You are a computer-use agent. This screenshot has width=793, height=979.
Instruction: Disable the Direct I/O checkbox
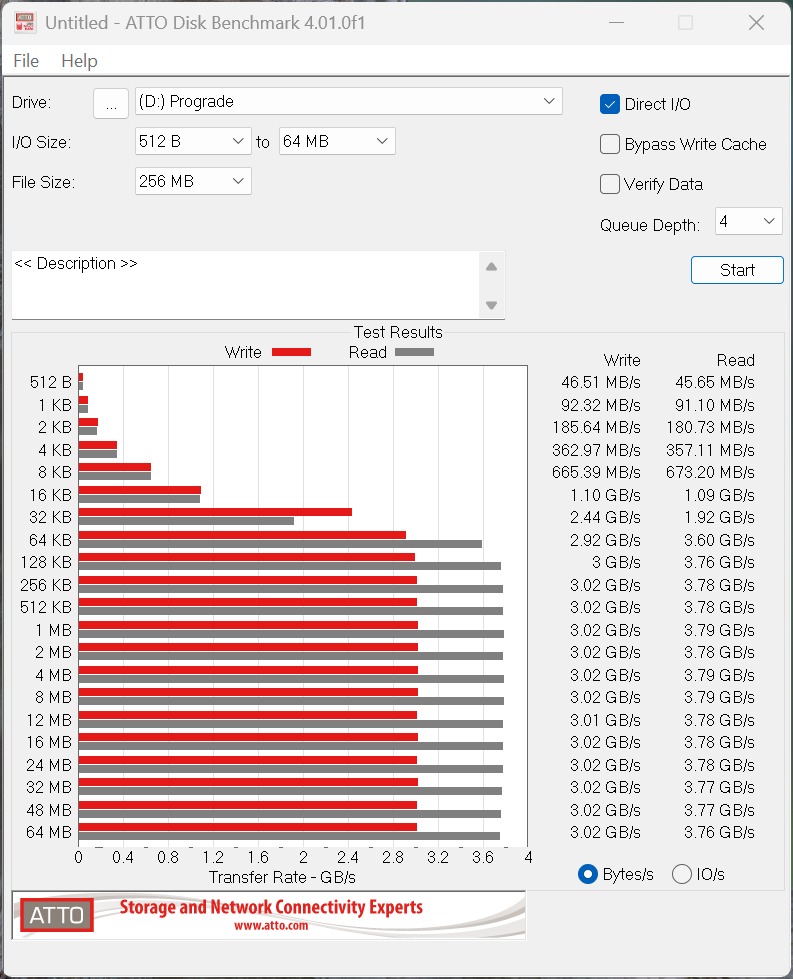pos(610,104)
